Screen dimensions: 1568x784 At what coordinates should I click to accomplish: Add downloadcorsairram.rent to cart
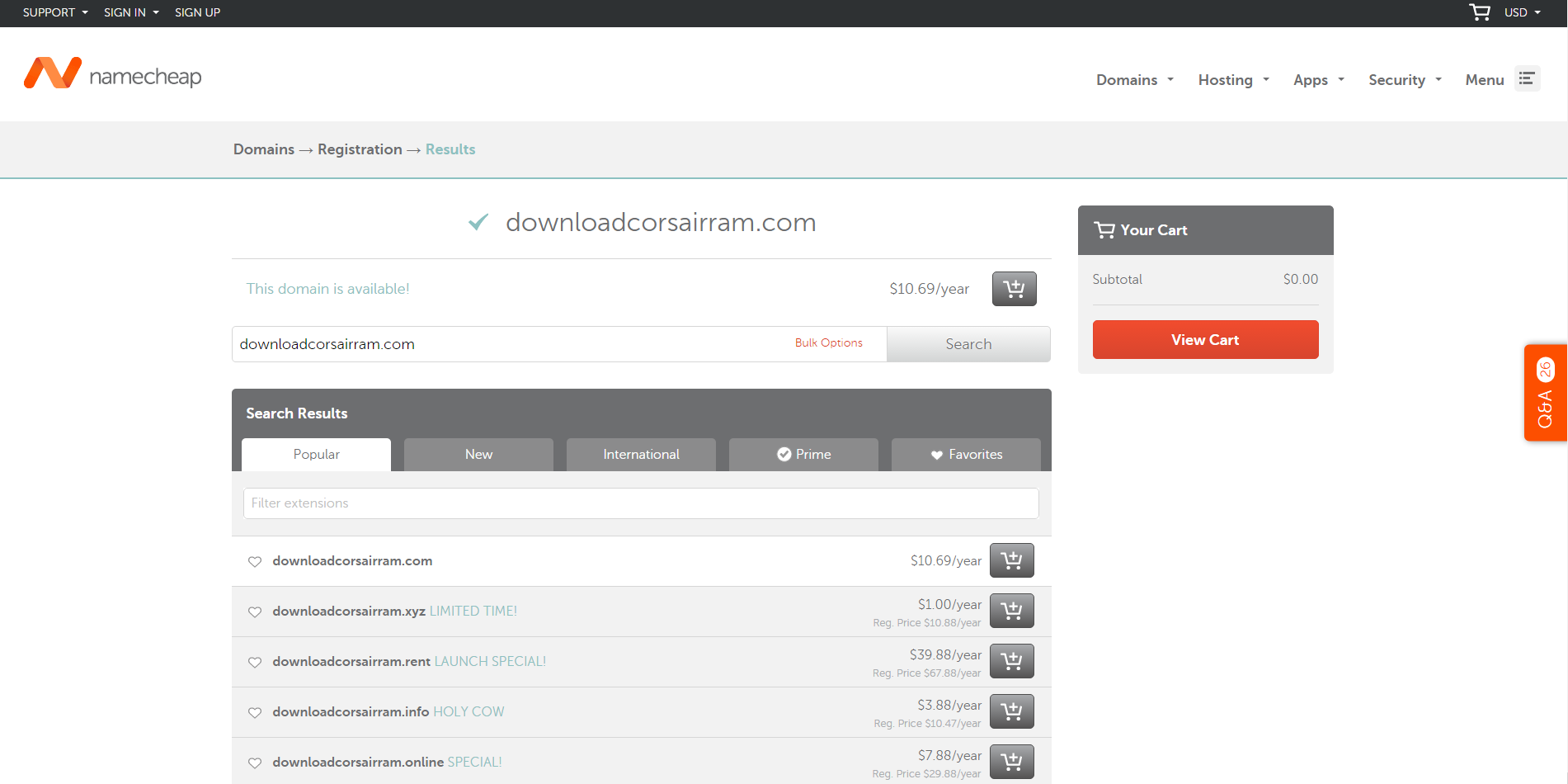[1011, 662]
